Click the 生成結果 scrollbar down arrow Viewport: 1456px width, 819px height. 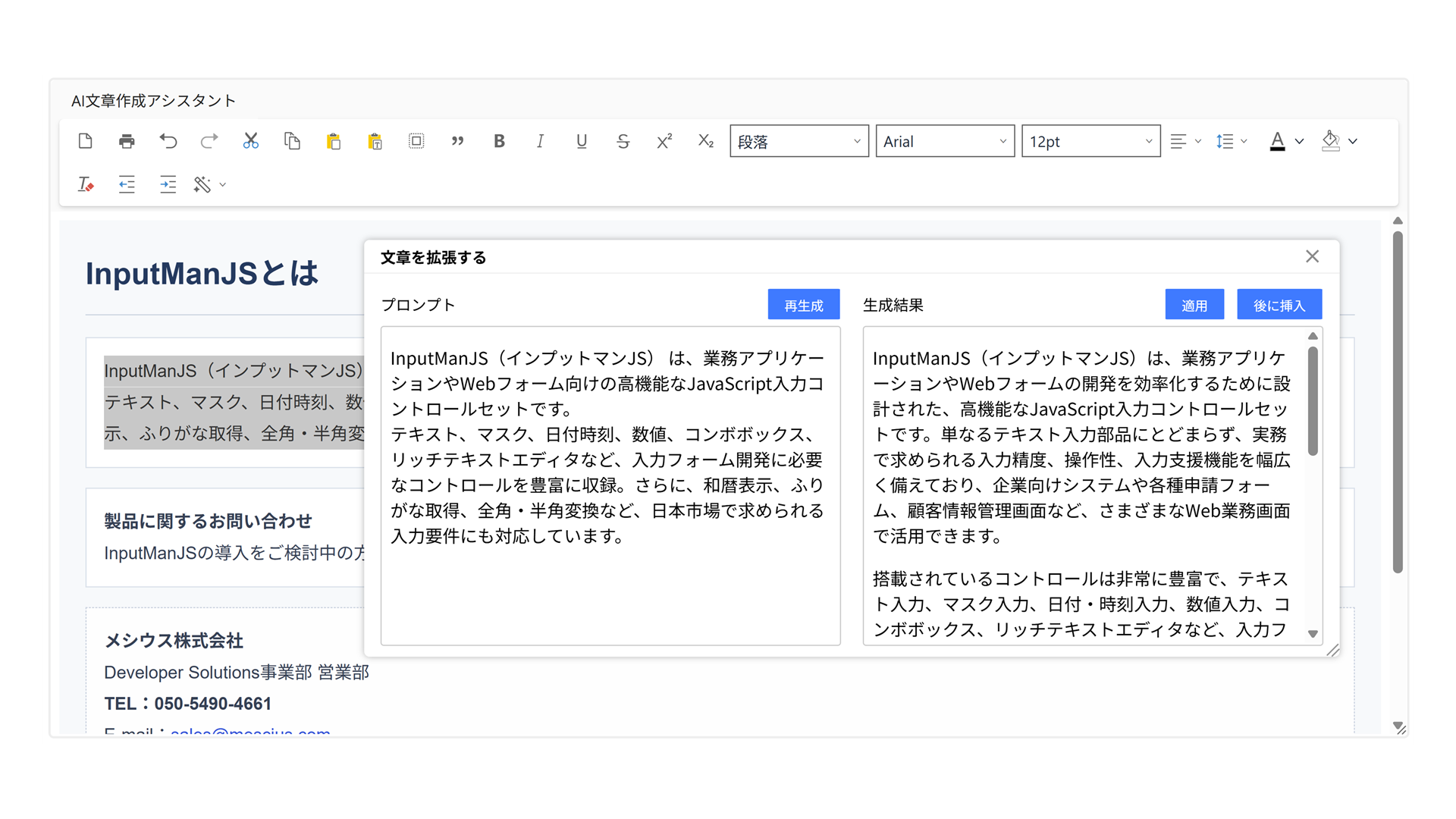coord(1313,634)
